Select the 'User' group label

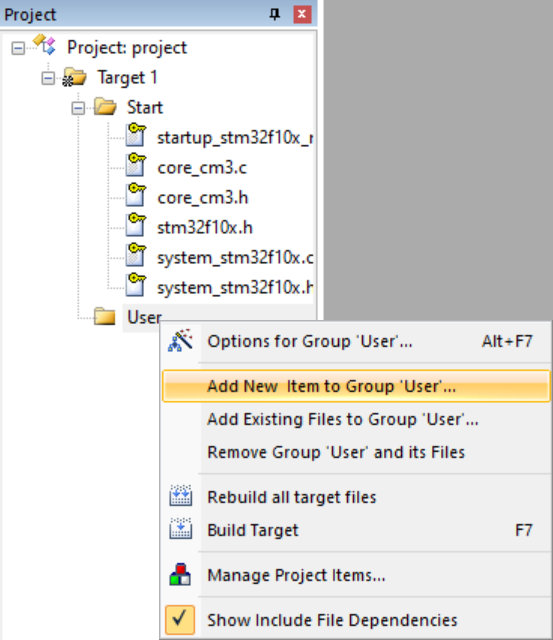tap(144, 317)
